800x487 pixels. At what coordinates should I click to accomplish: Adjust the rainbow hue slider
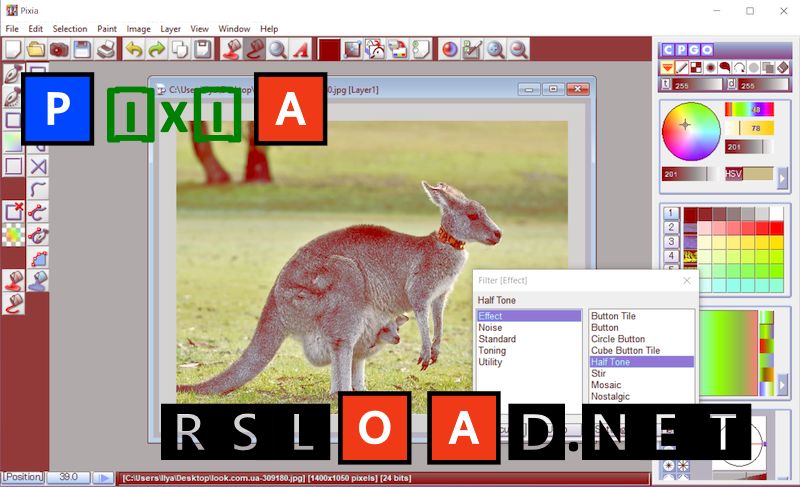click(x=749, y=109)
